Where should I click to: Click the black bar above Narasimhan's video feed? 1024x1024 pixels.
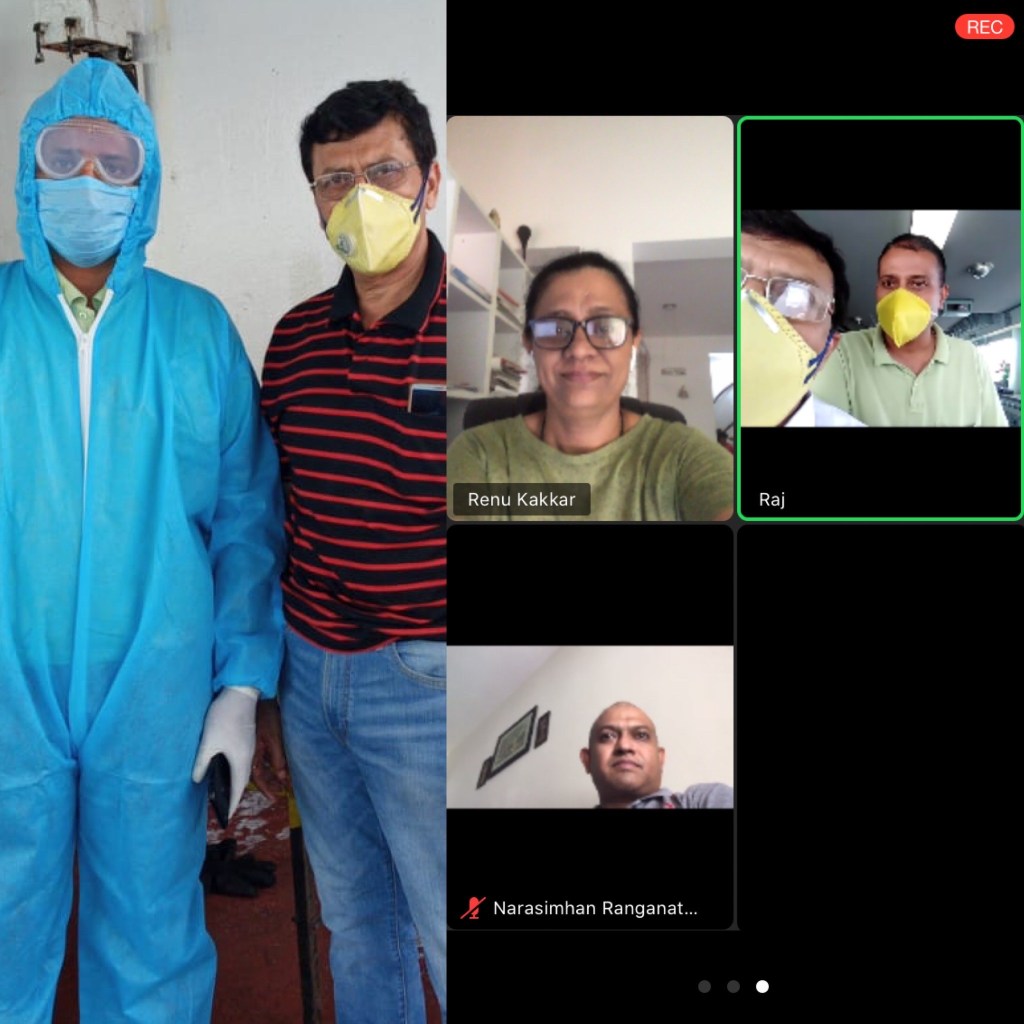pyautogui.click(x=590, y=585)
